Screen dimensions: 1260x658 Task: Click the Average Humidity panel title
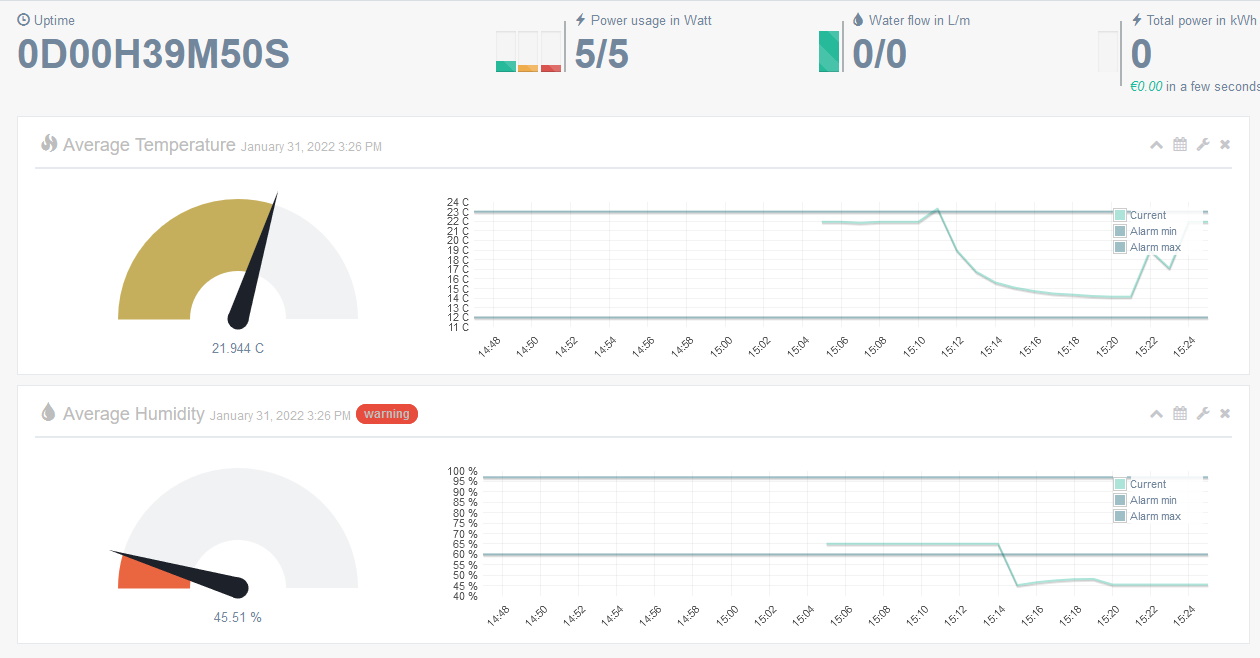coord(133,414)
